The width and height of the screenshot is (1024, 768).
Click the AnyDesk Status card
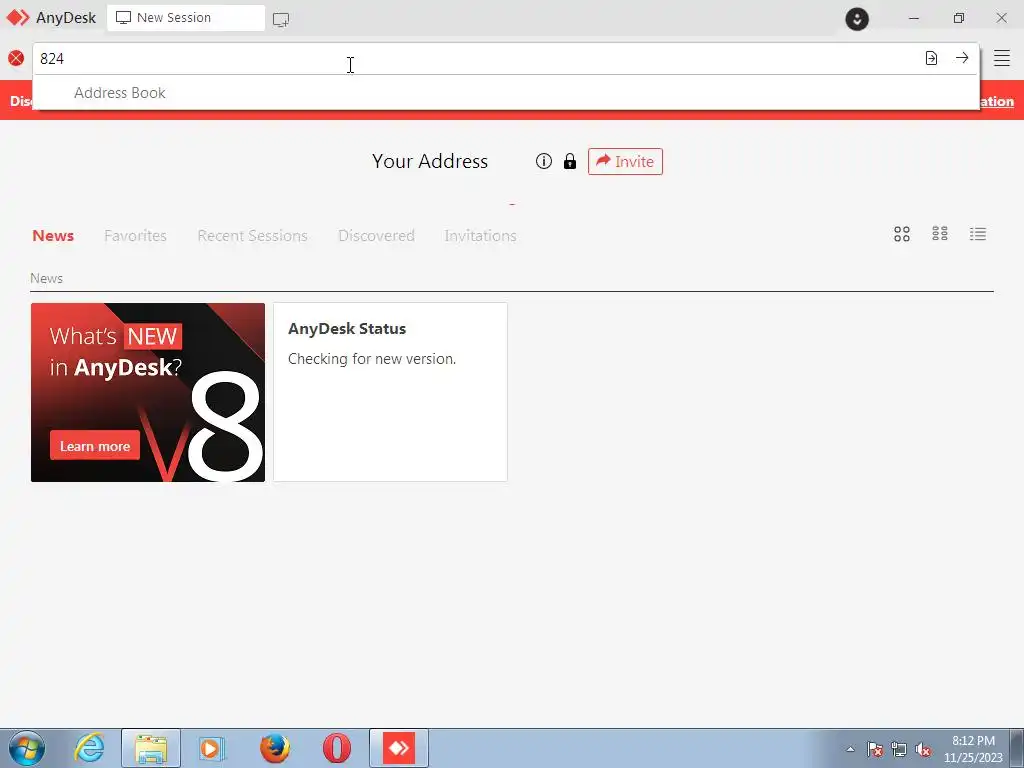(x=390, y=392)
